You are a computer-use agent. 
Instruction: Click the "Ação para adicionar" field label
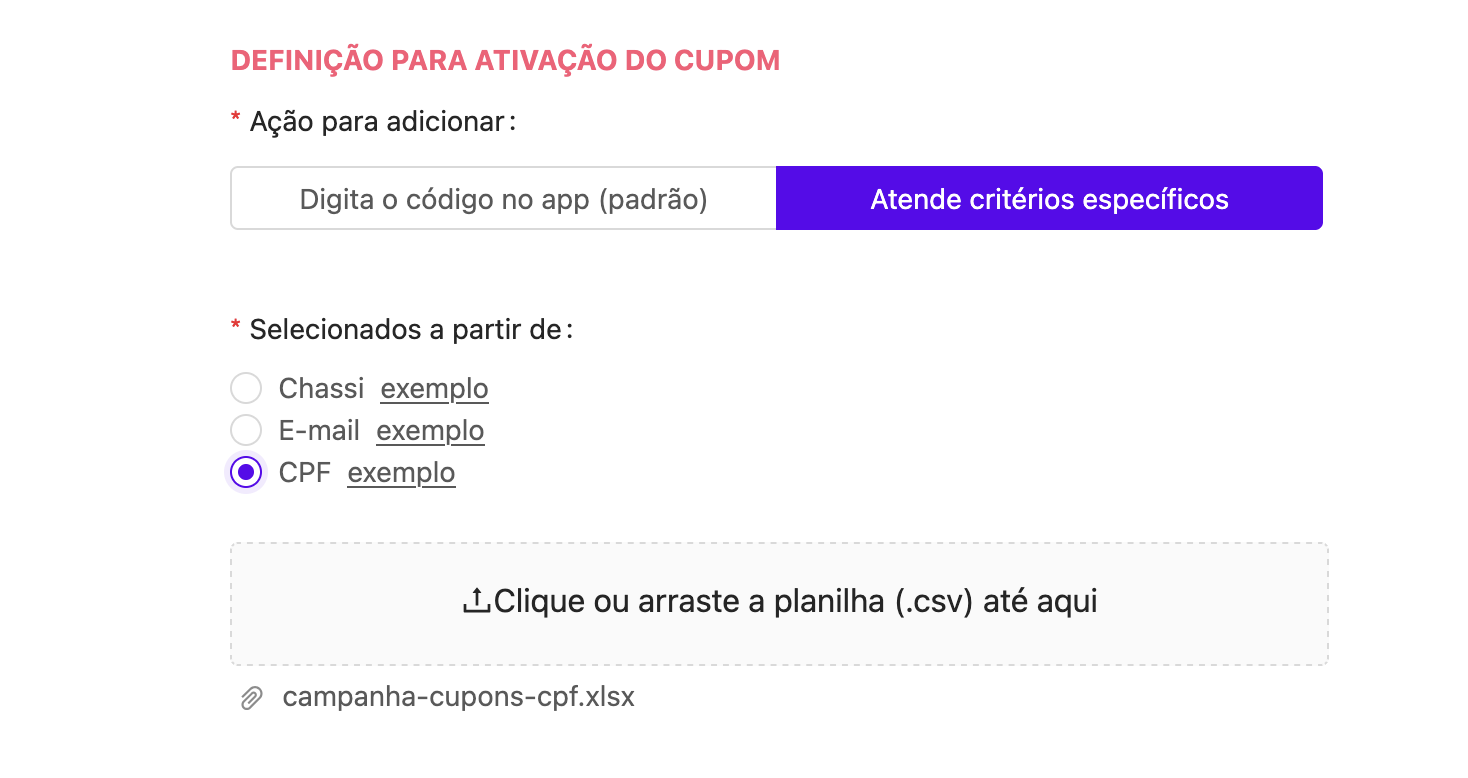click(x=383, y=122)
